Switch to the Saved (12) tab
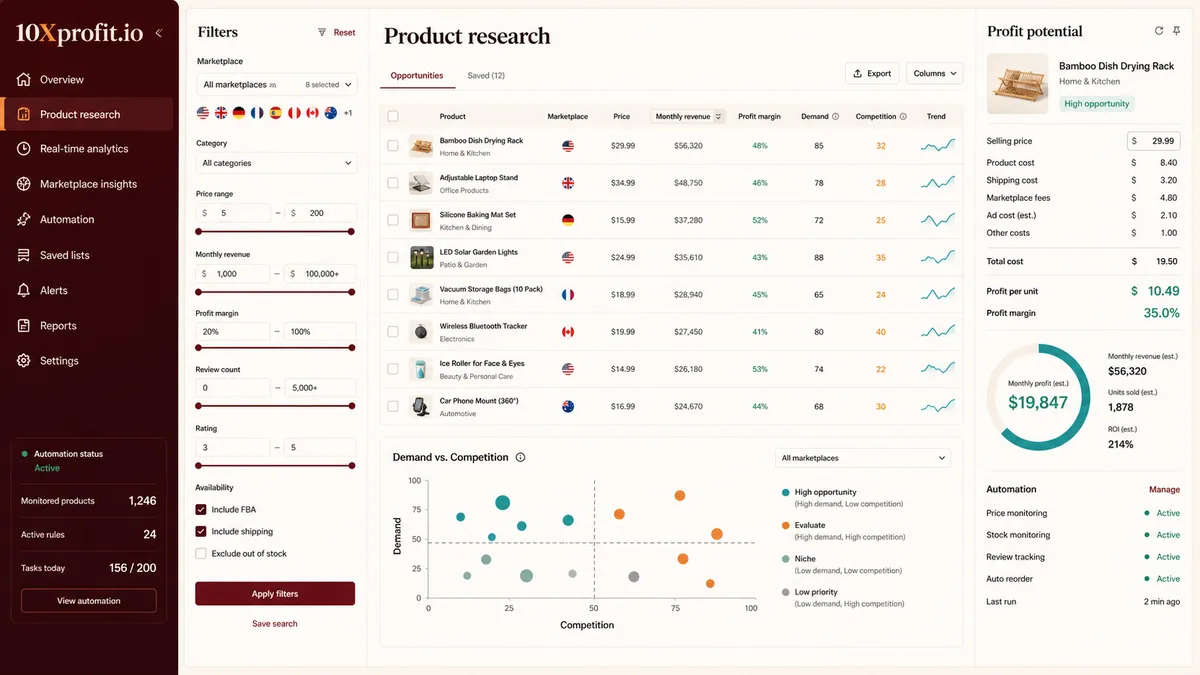The width and height of the screenshot is (1200, 675). click(x=486, y=76)
